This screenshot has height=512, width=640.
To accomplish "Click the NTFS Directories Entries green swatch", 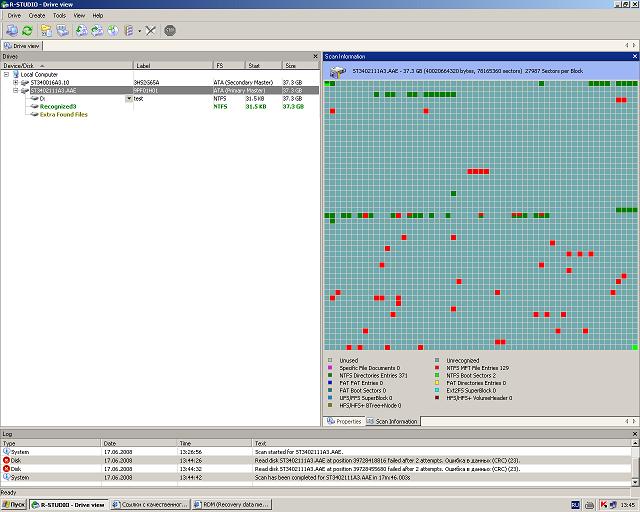I will click(330, 375).
